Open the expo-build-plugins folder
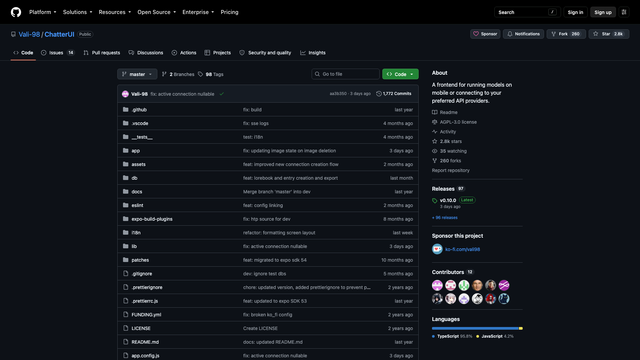Screen dimensions: 640x360 point(152,219)
